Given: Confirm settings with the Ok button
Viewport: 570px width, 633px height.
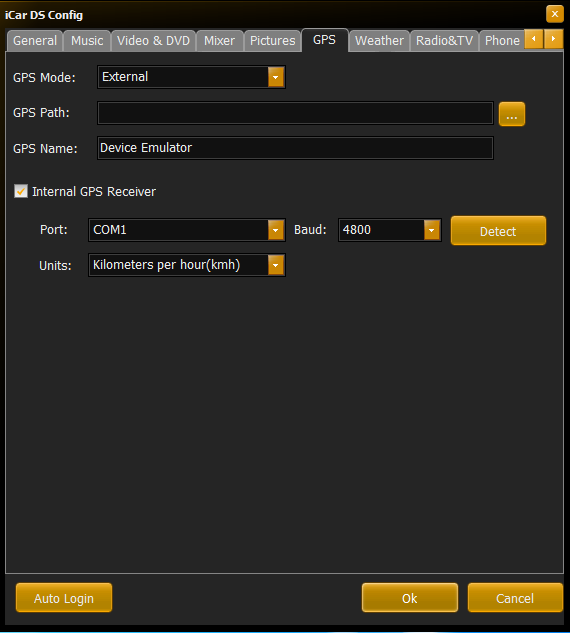Looking at the screenshot, I should point(410,598).
